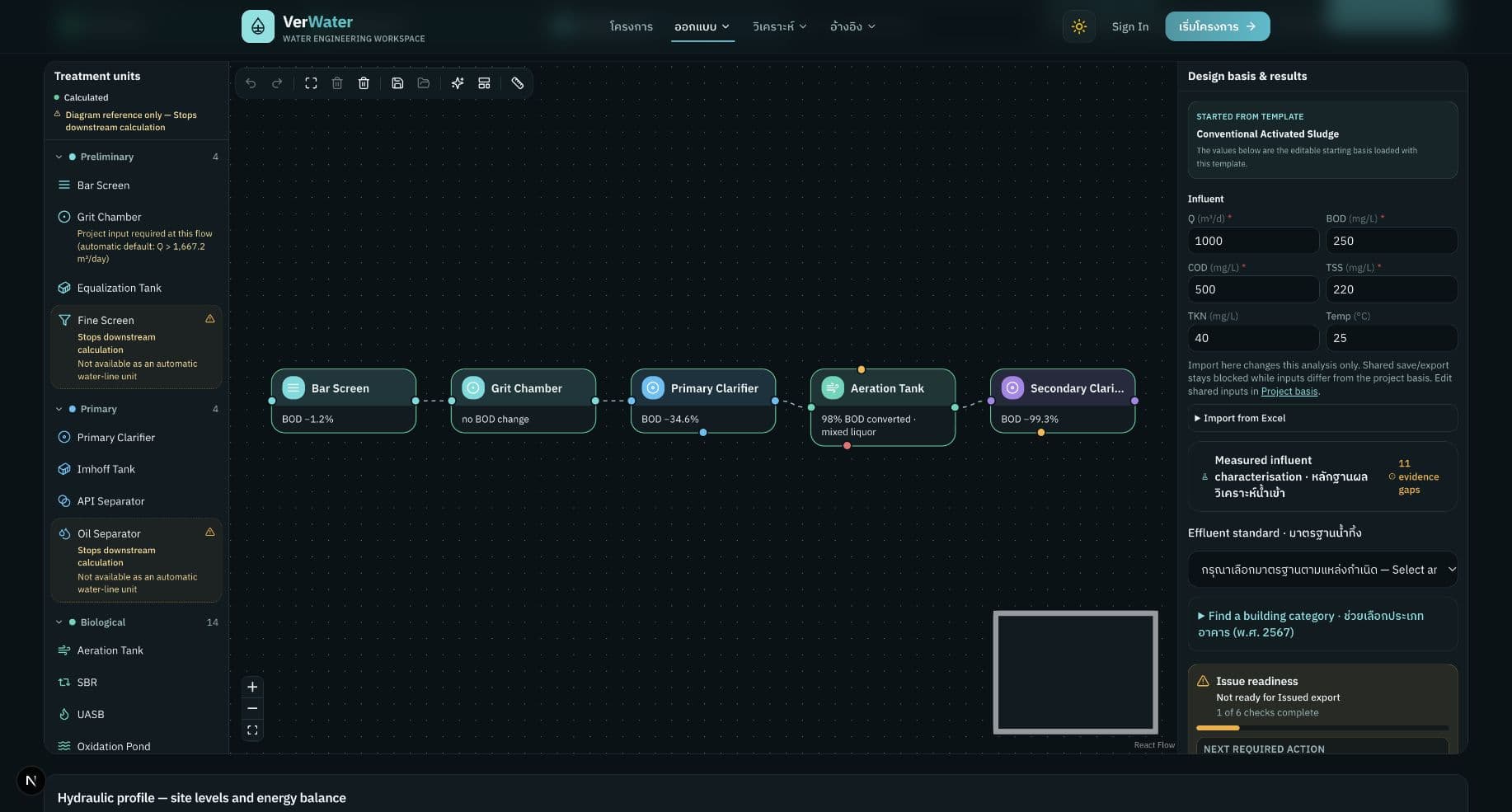This screenshot has height=812, width=1512.
Task: Click the undo arrow in canvas toolbar
Action: [251, 83]
